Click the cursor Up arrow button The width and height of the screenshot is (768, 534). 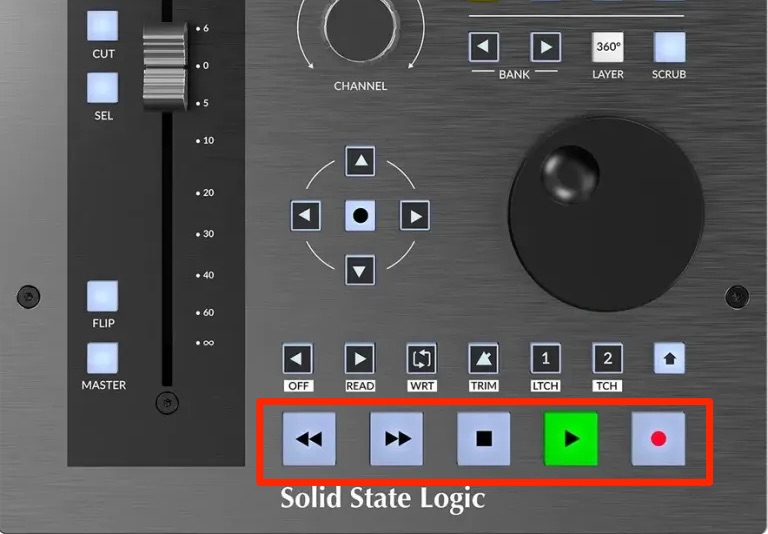360,161
